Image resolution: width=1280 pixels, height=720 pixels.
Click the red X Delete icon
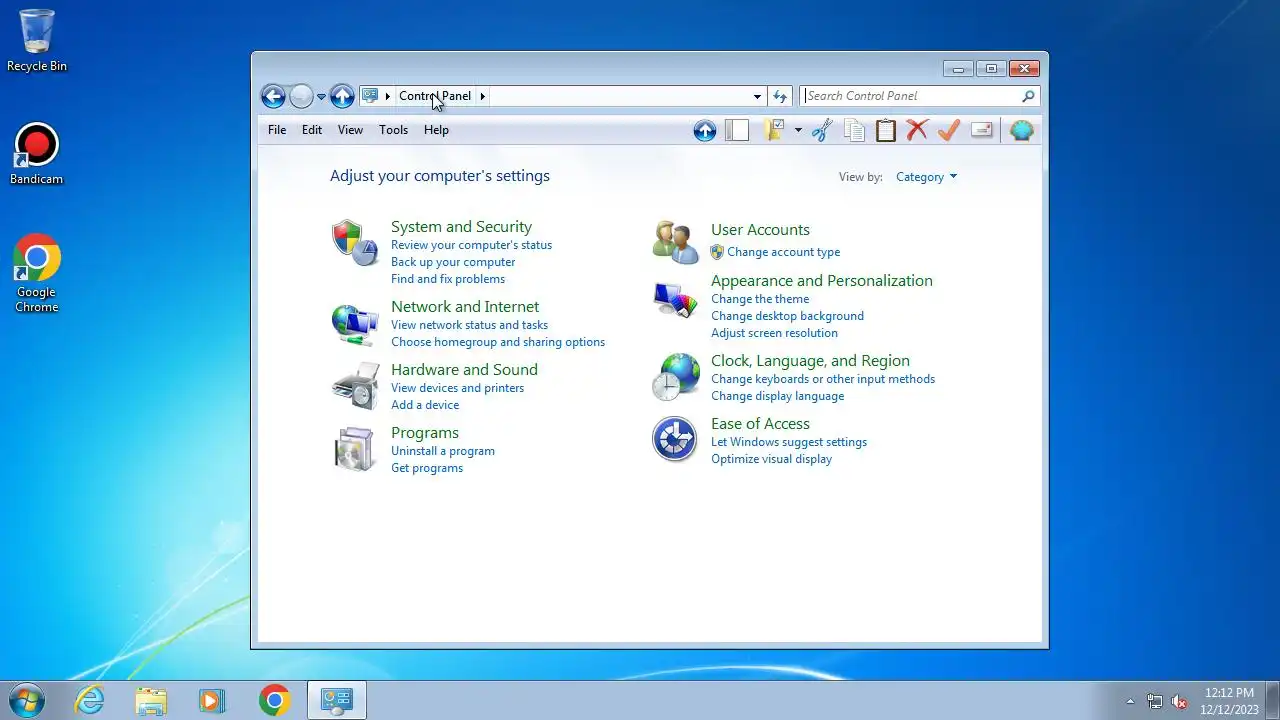(917, 130)
